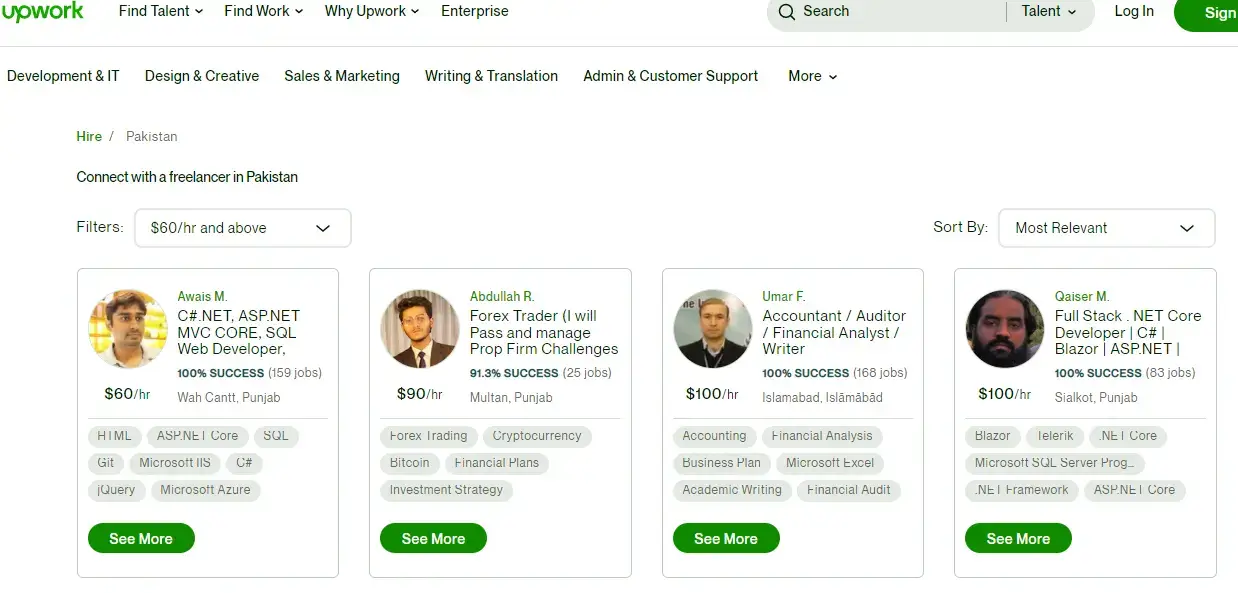
Task: Click See More on Umar F.'s card
Action: point(726,539)
